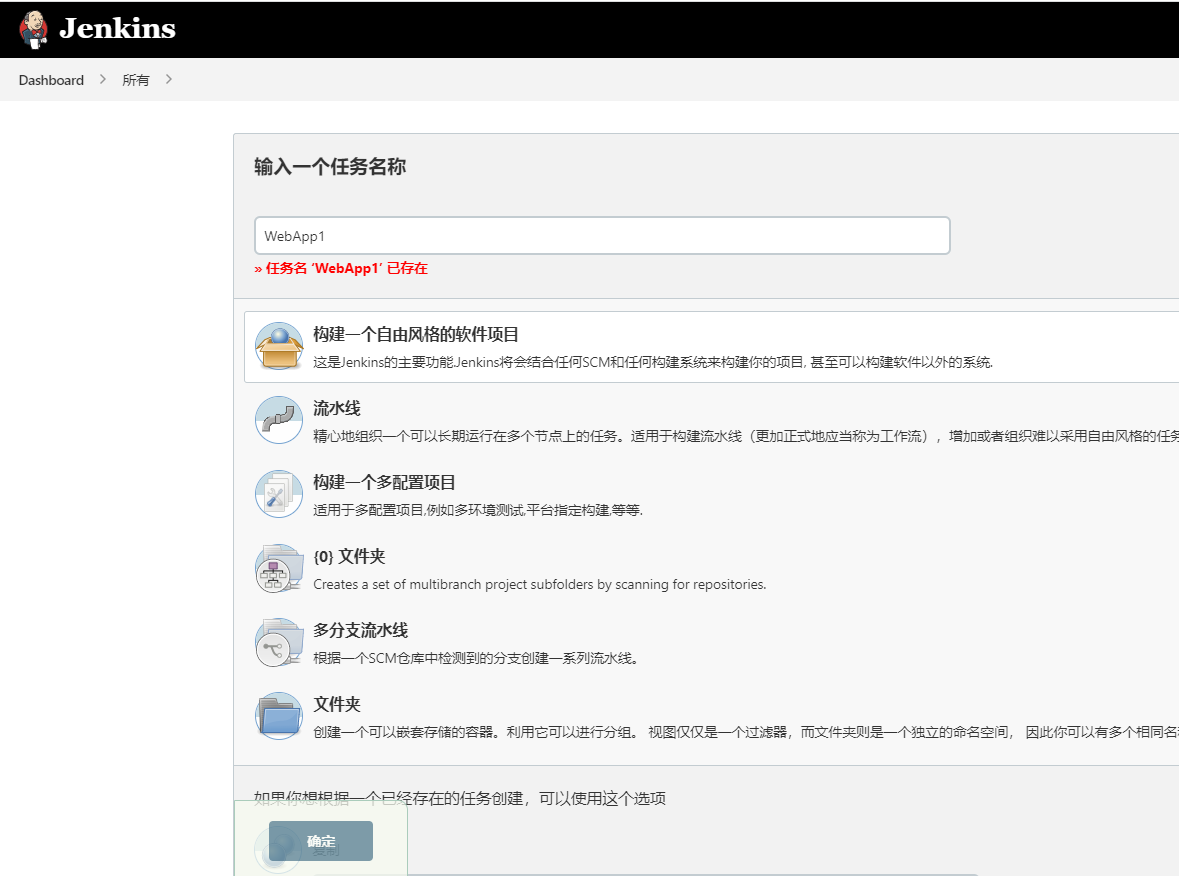Screen dimensions: 1179x876
Task: Click the pipeline description starting 精心地组织
Action: (746, 436)
